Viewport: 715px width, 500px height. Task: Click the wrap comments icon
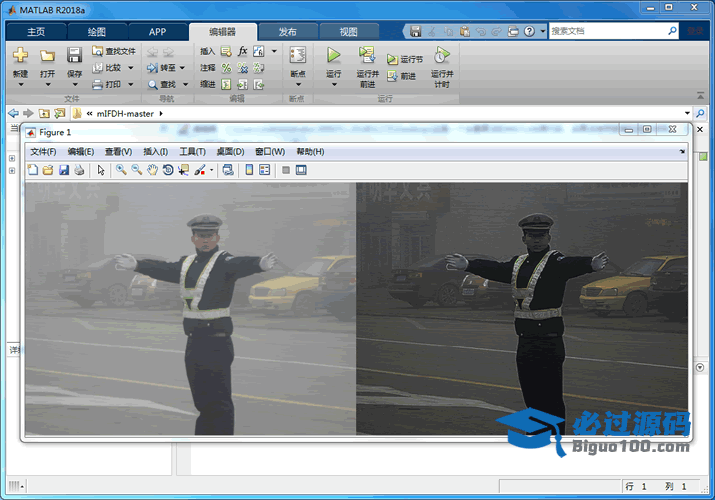point(259,68)
